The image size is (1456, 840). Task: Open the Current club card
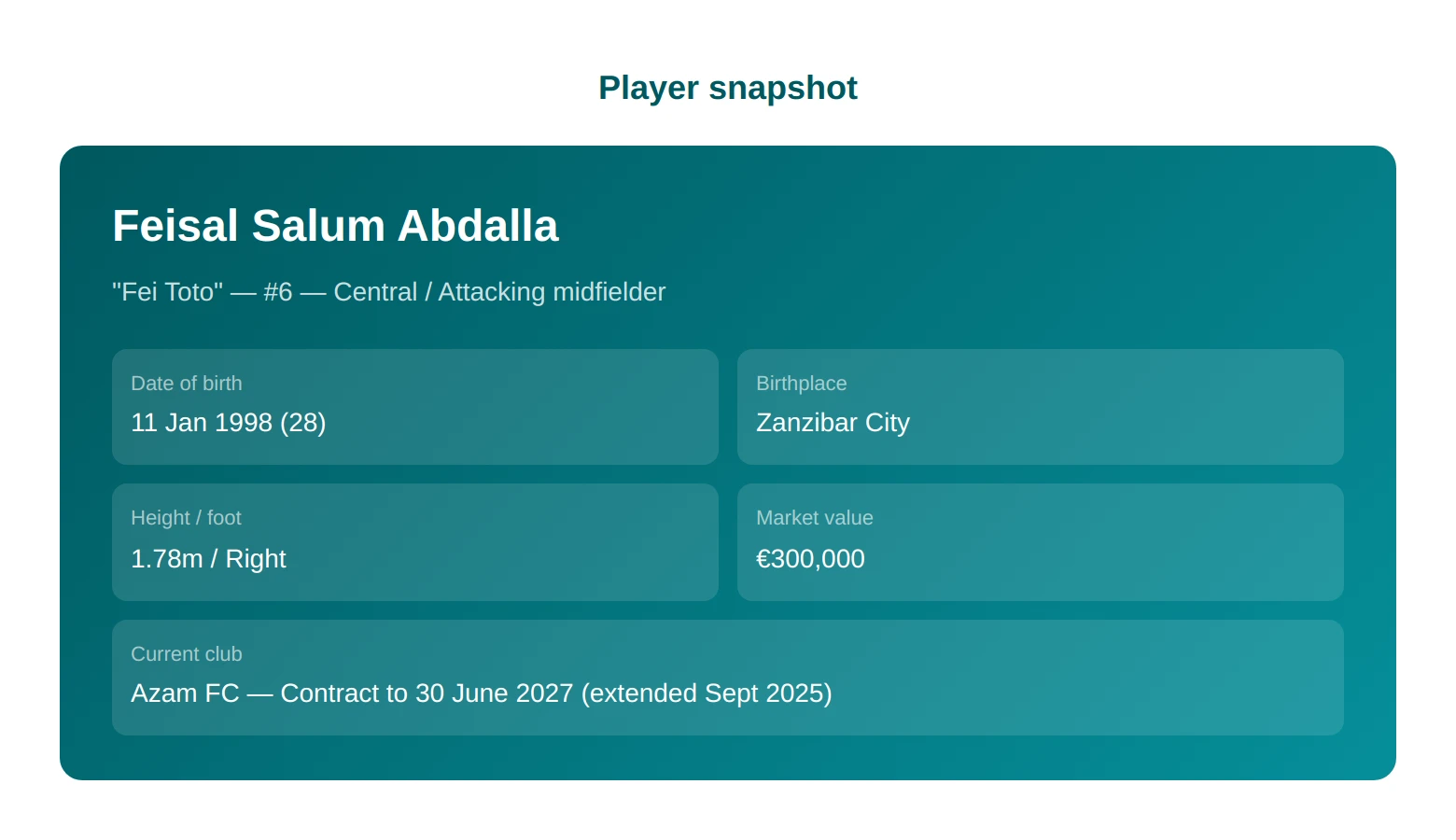click(x=728, y=678)
